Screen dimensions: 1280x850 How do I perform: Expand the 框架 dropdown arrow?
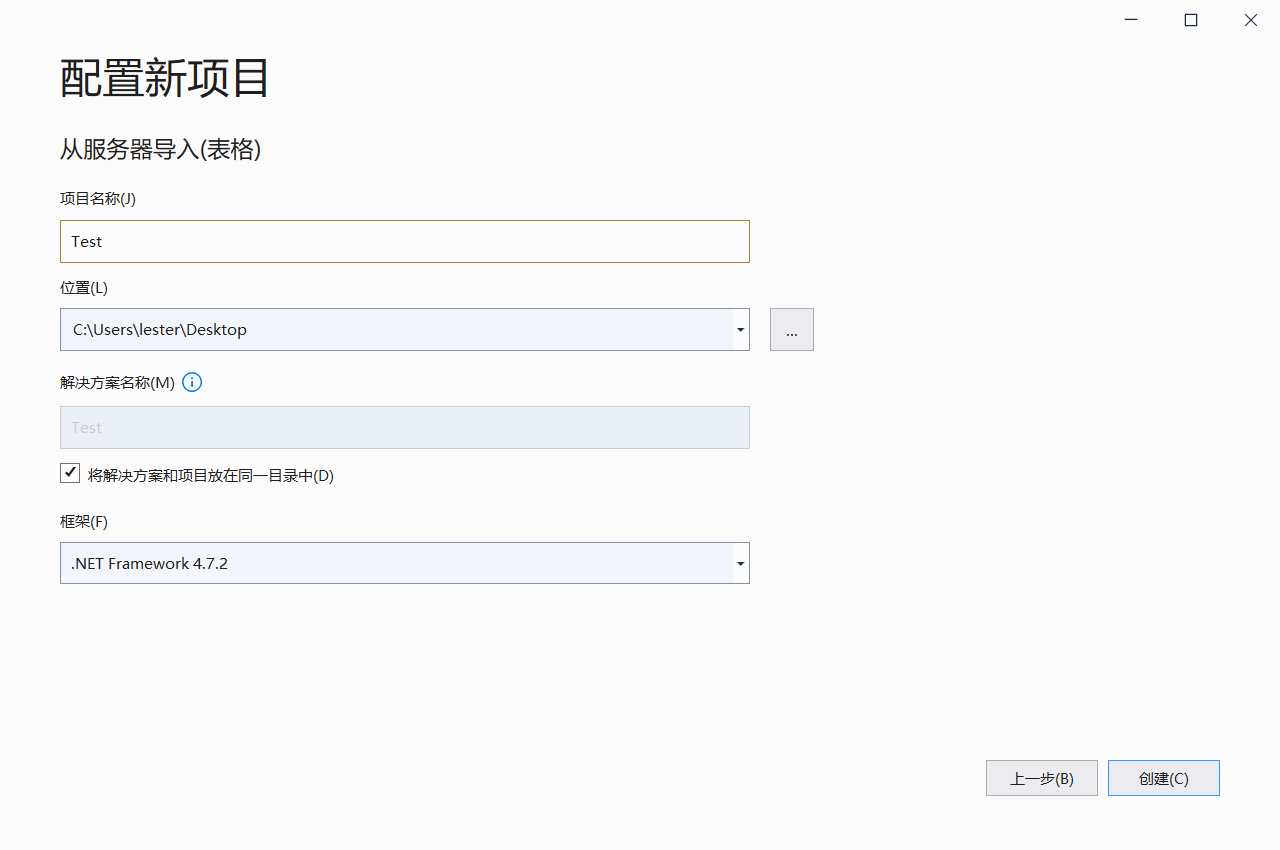pos(740,564)
